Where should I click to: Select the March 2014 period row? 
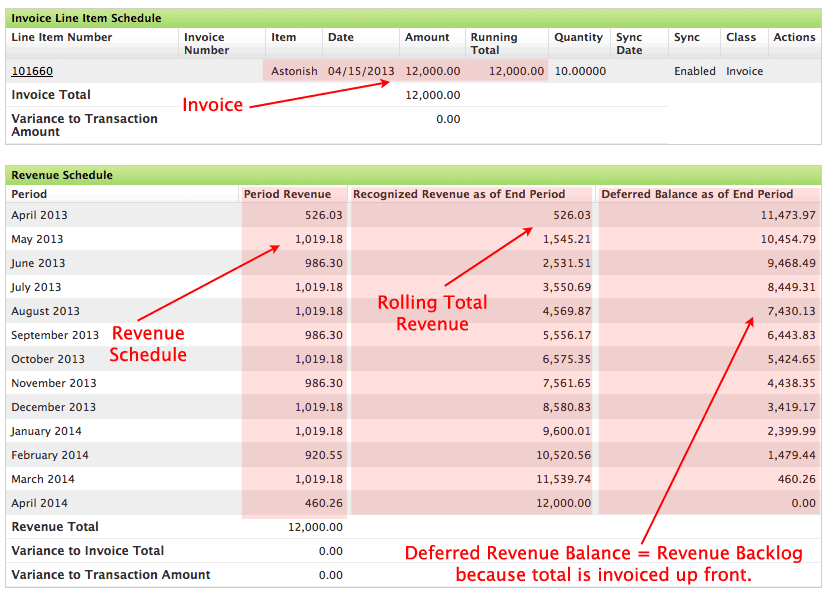413,479
